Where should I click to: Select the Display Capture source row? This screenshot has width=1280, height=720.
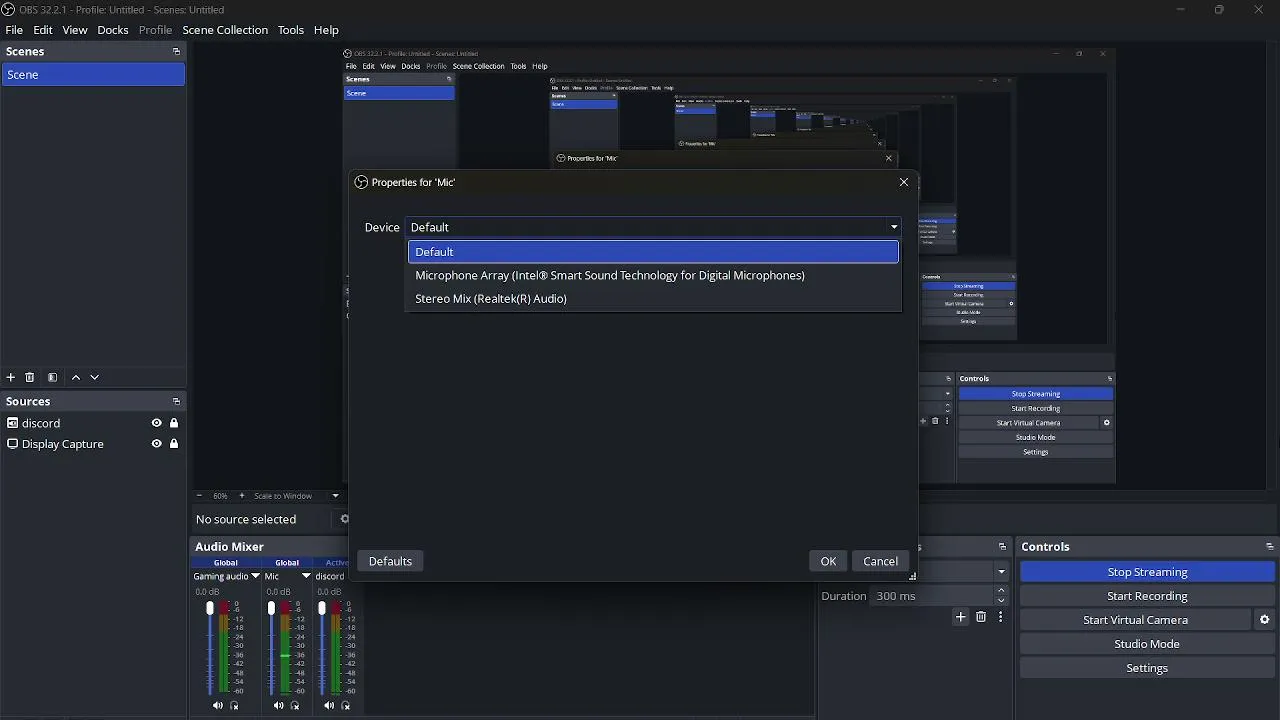pos(93,444)
